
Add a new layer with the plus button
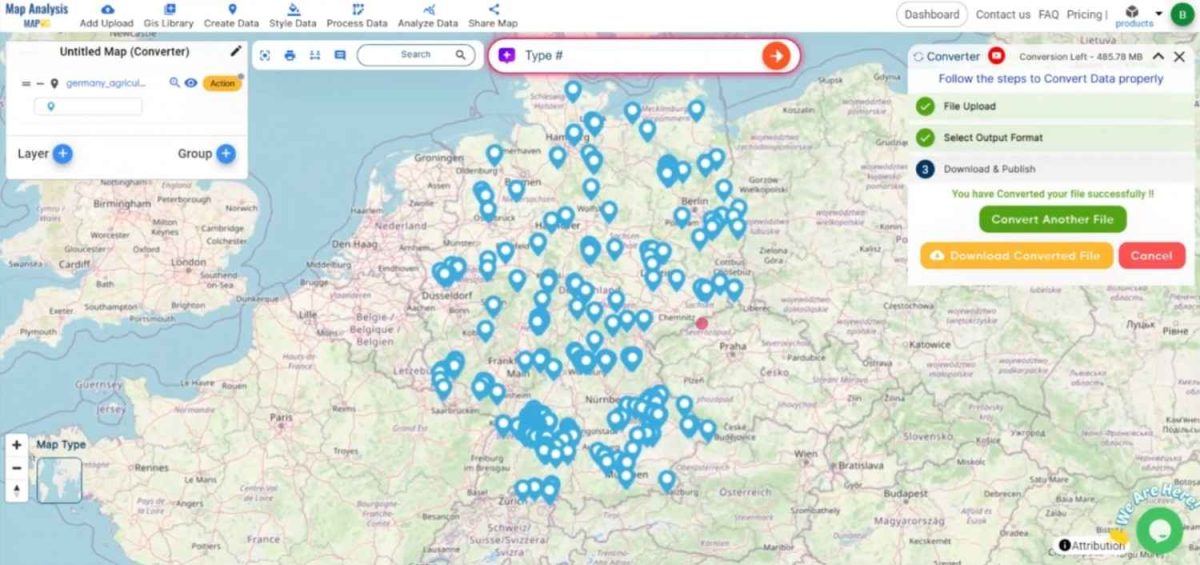[62, 153]
